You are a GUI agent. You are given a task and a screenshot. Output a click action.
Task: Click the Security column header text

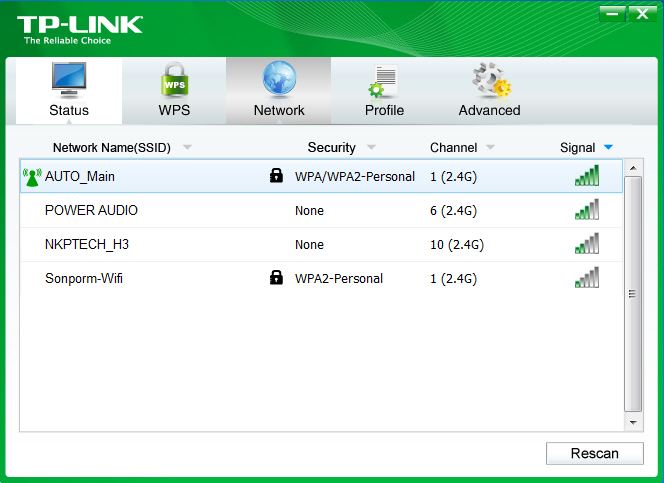(332, 147)
